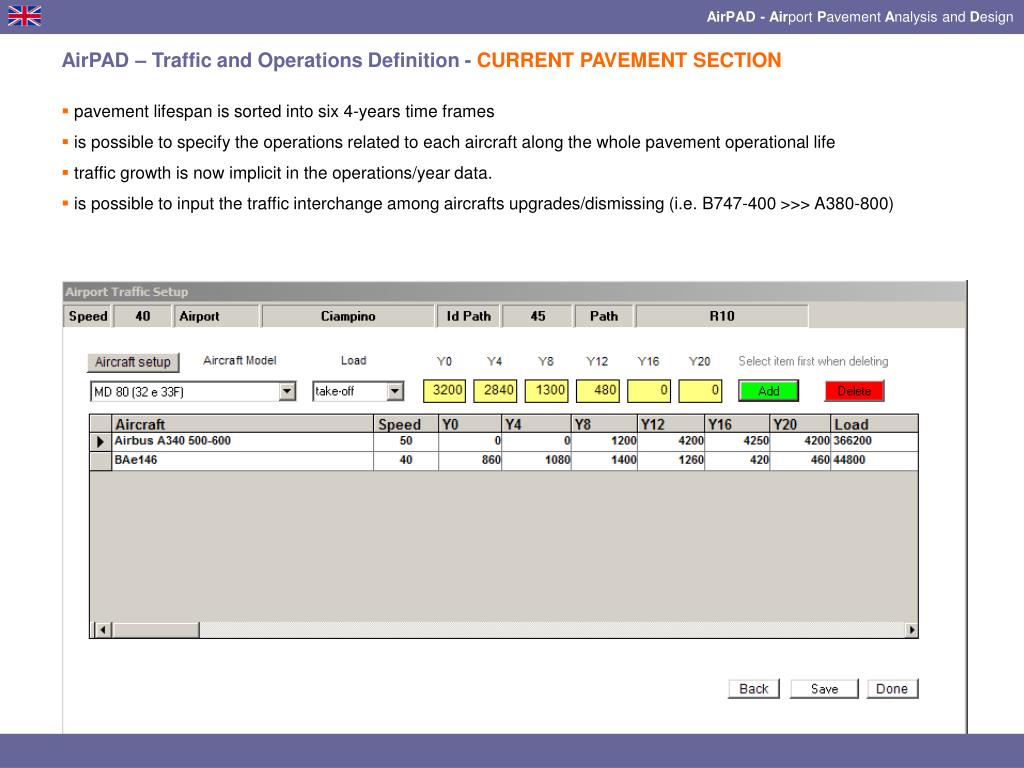The height and width of the screenshot is (768, 1024).
Task: Click the Airbus Y16 value 4250
Action: pyautogui.click(x=756, y=441)
